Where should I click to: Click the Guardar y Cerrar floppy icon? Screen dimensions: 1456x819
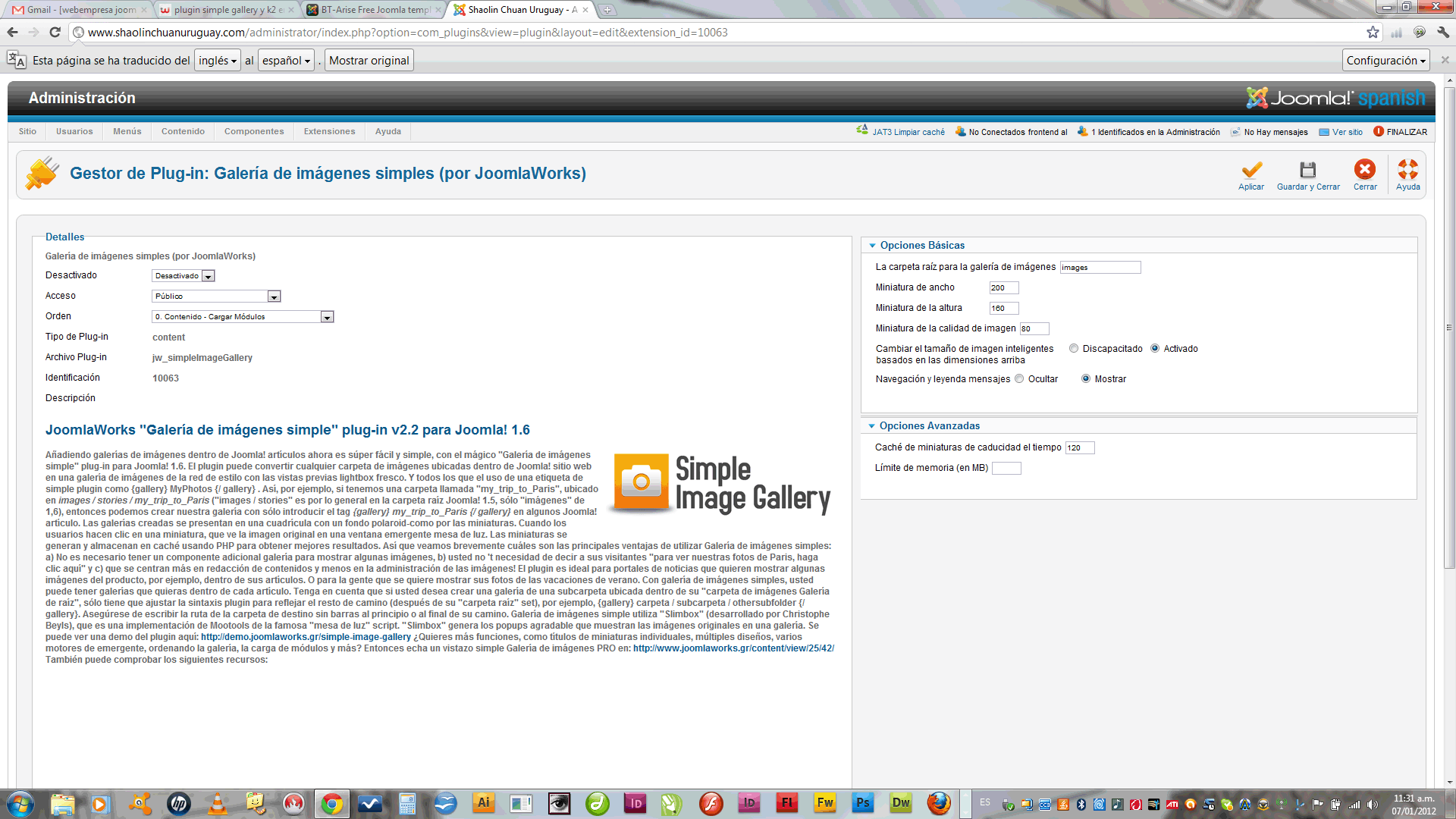click(1308, 170)
